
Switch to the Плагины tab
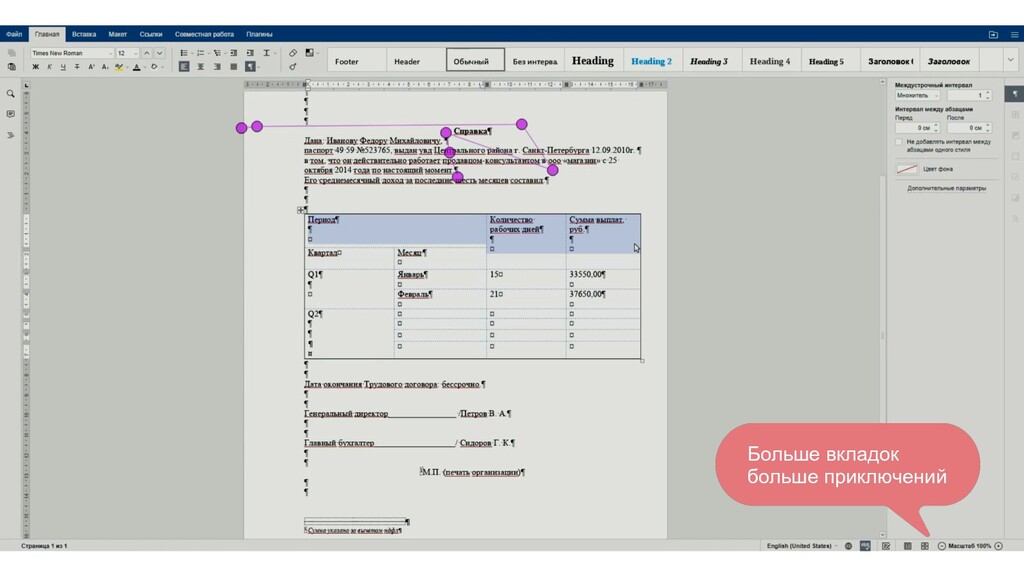pyautogui.click(x=259, y=35)
